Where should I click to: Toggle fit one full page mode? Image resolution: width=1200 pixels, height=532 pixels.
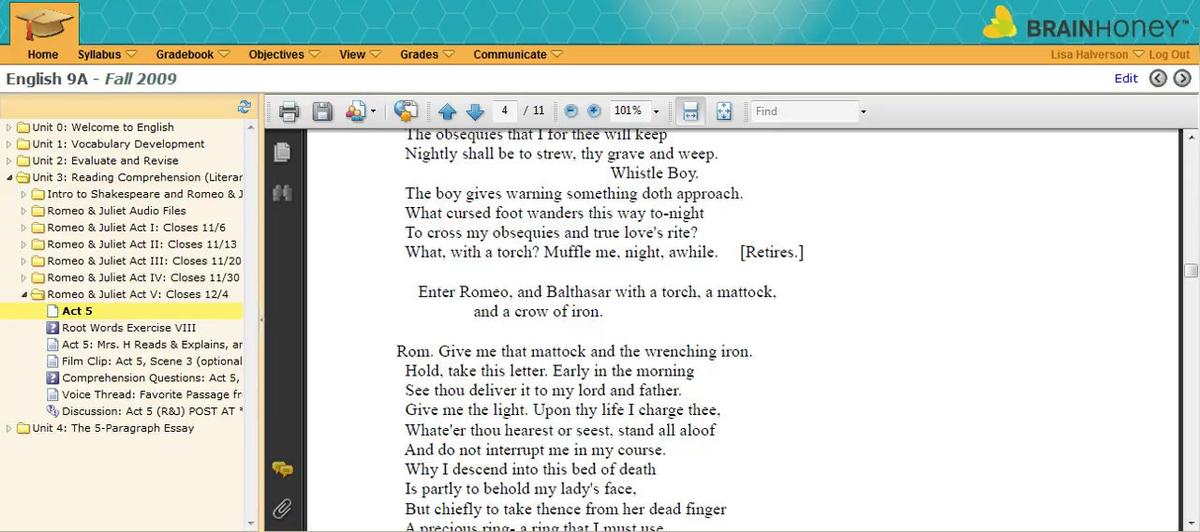point(725,111)
